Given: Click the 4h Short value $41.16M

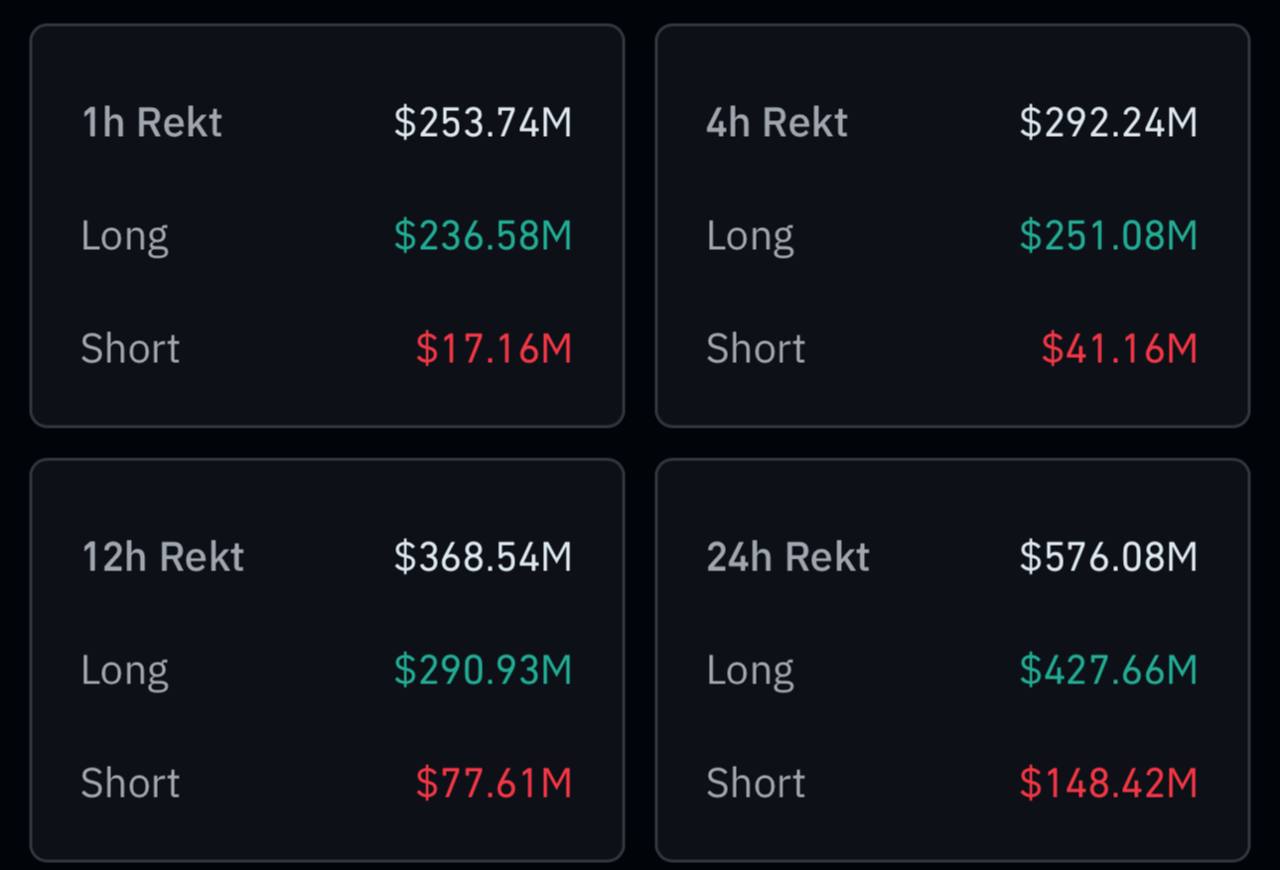Looking at the screenshot, I should (x=1119, y=349).
